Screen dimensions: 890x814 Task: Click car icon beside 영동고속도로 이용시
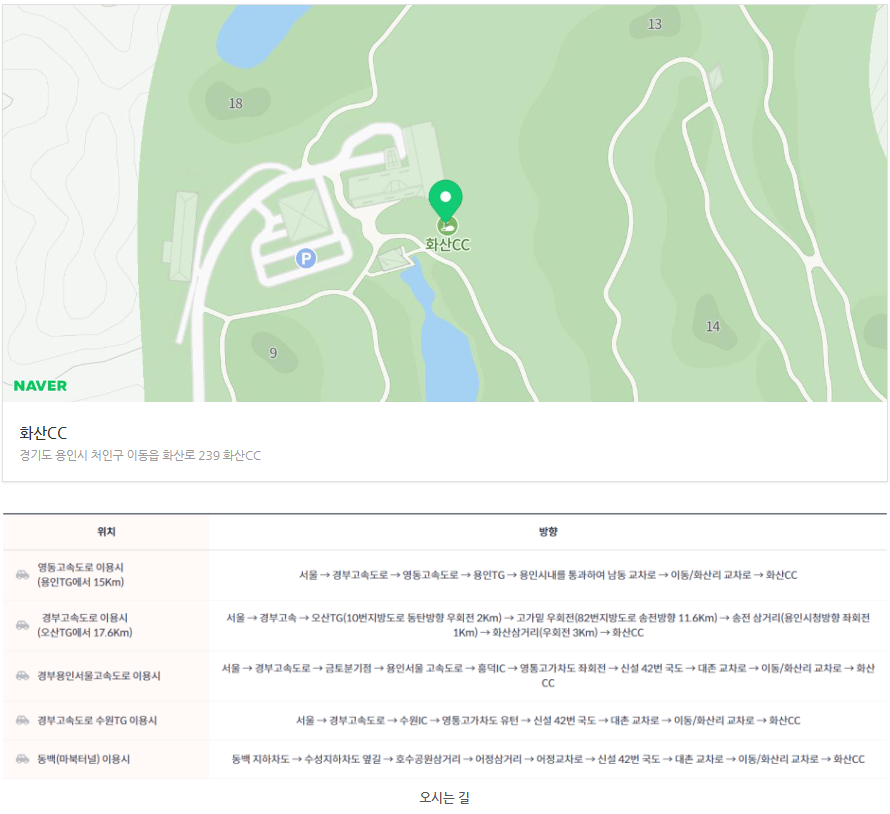pos(22,575)
